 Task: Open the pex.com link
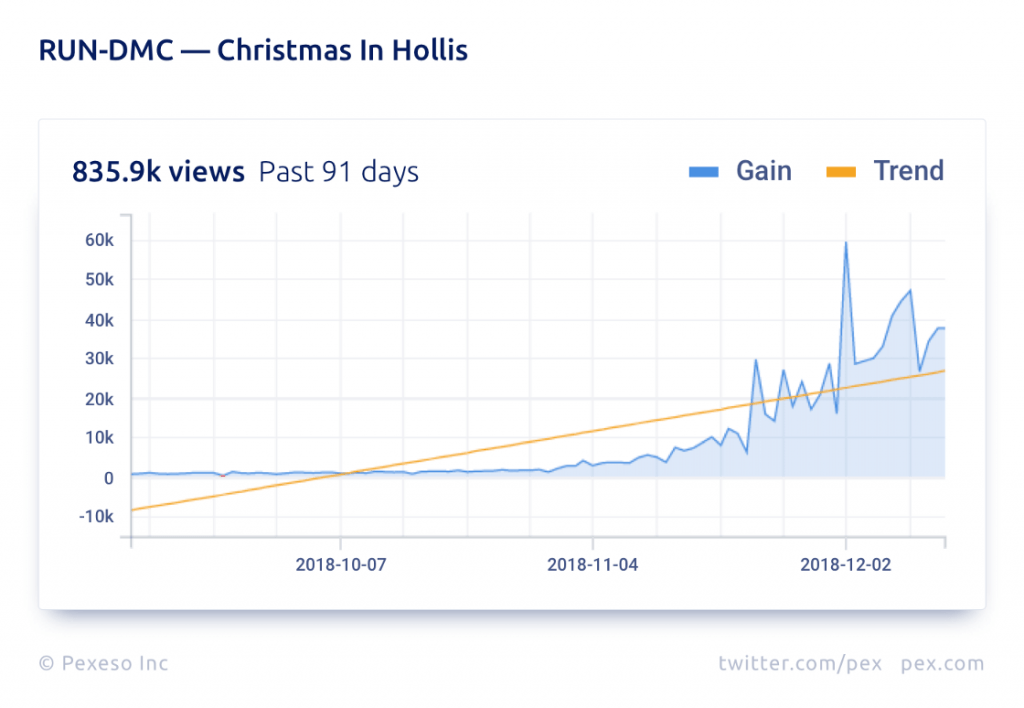pyautogui.click(x=942, y=663)
